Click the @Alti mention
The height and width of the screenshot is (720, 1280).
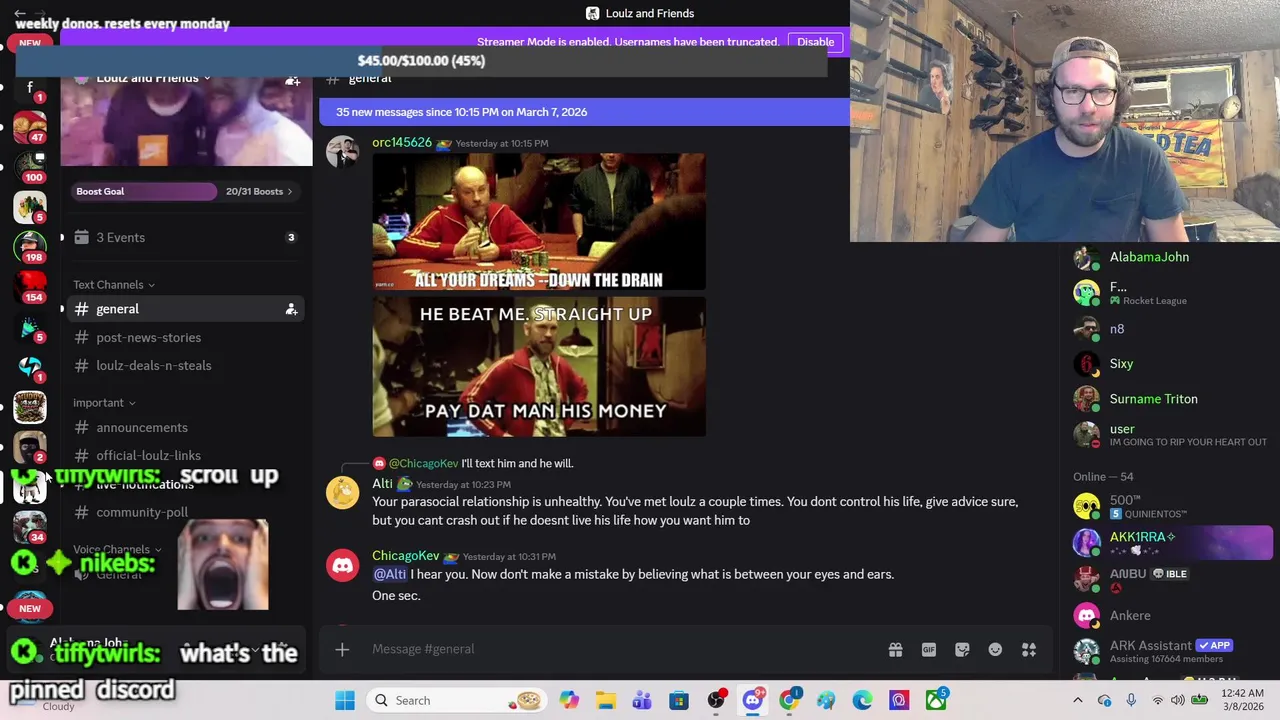click(x=389, y=574)
